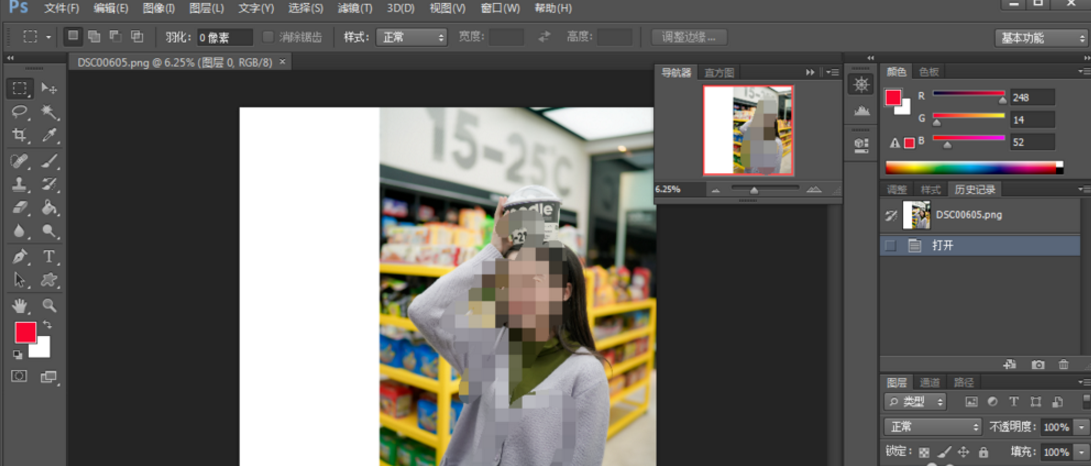Toggle checkbox beside 打开 history state
The height and width of the screenshot is (466, 1091).
coord(890,245)
